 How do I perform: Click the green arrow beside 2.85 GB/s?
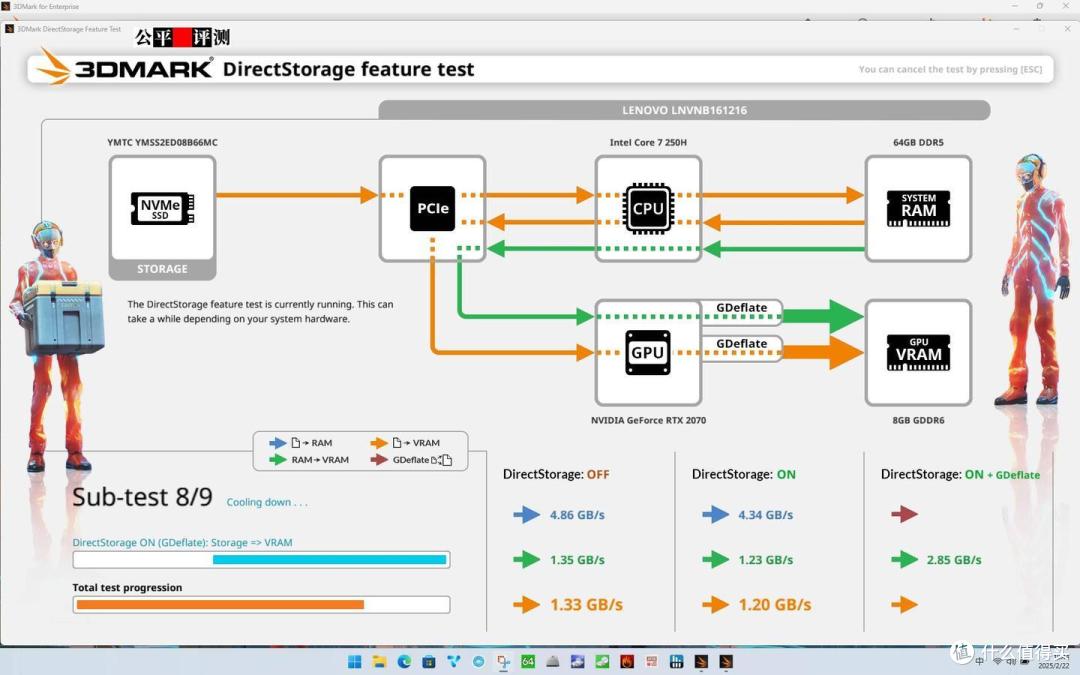pos(904,559)
